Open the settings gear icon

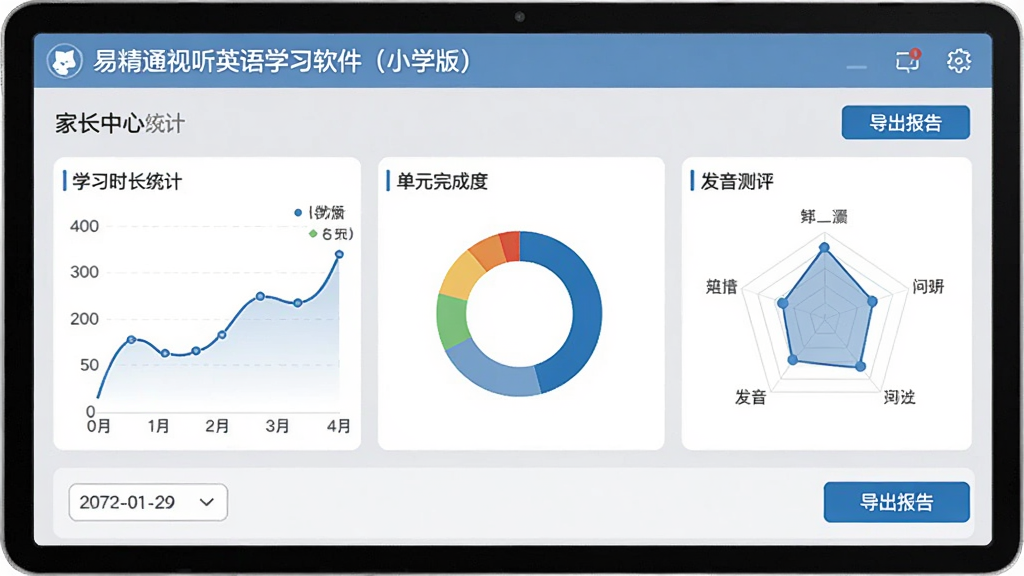[959, 61]
